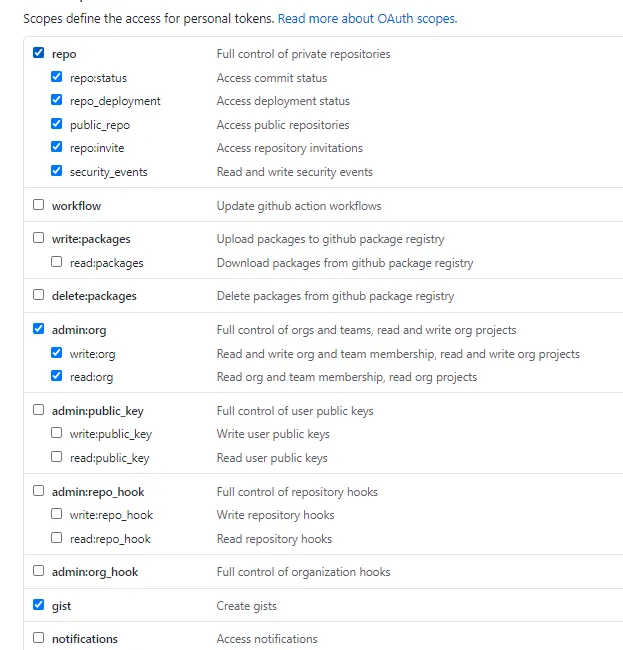
Task: Select the admin:repo_hook checkbox
Action: pyautogui.click(x=39, y=491)
